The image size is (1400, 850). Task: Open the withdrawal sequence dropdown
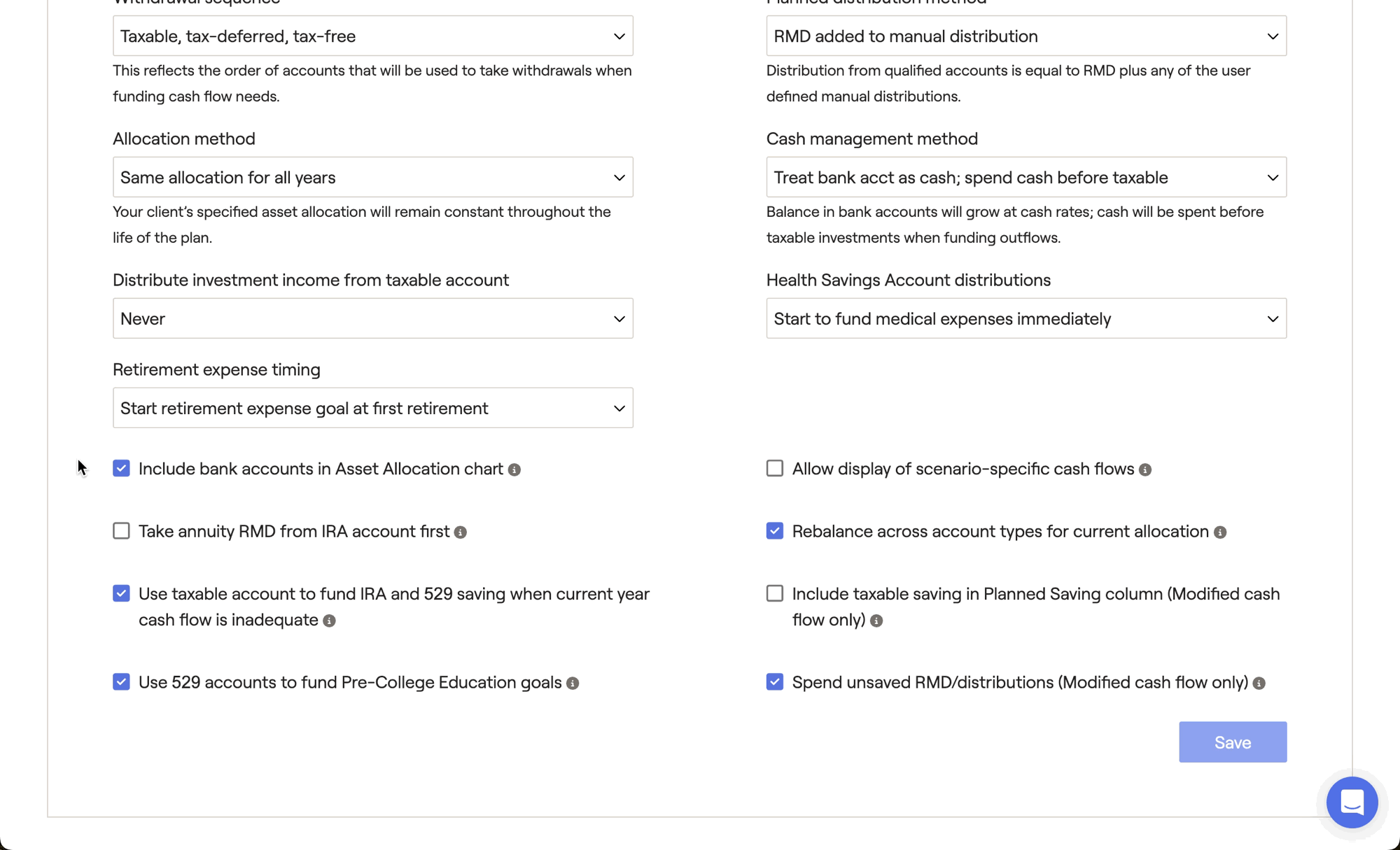click(373, 36)
